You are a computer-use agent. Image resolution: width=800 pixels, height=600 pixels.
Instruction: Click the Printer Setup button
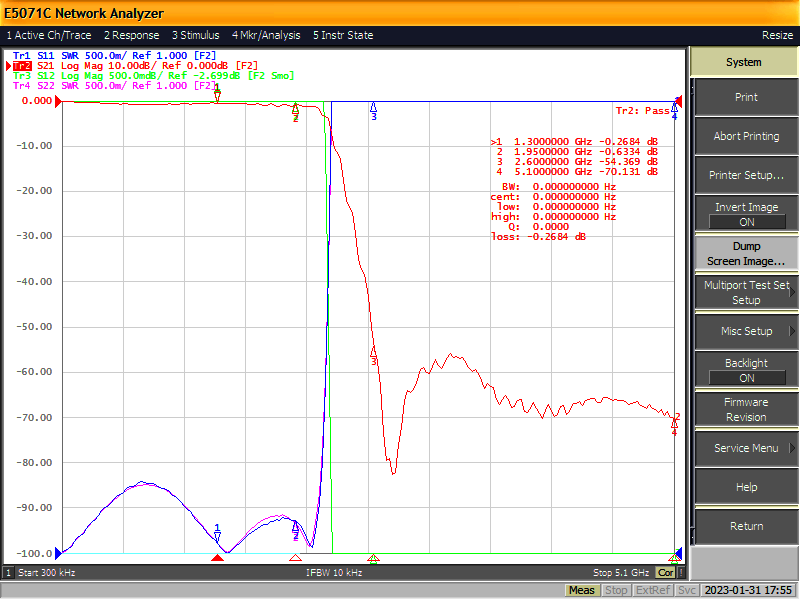tap(746, 175)
